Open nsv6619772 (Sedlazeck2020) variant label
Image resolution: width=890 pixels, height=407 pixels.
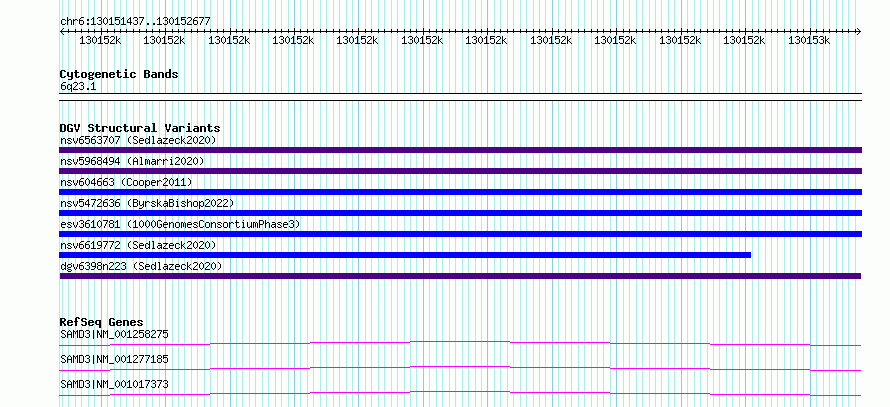pos(138,245)
